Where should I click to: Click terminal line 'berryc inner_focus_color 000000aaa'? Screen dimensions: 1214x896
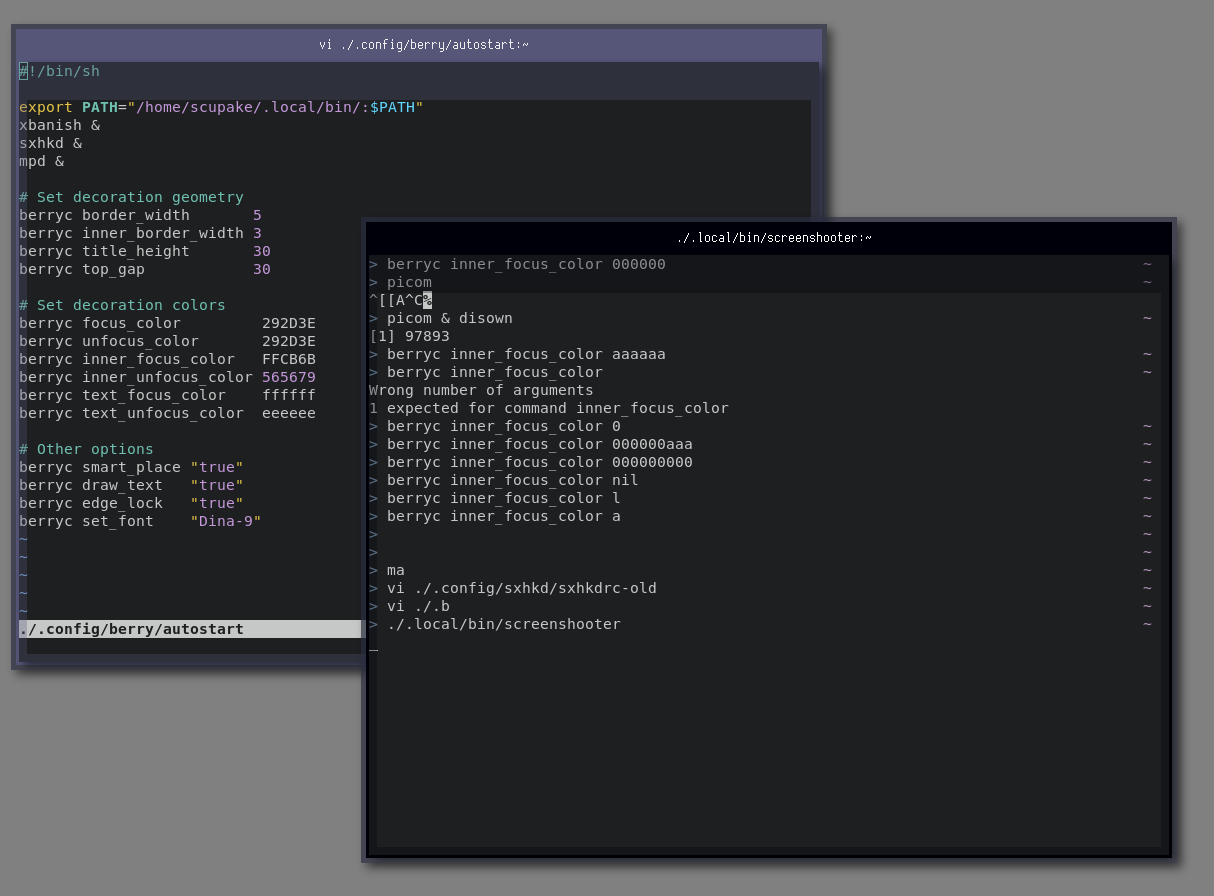(x=531, y=444)
